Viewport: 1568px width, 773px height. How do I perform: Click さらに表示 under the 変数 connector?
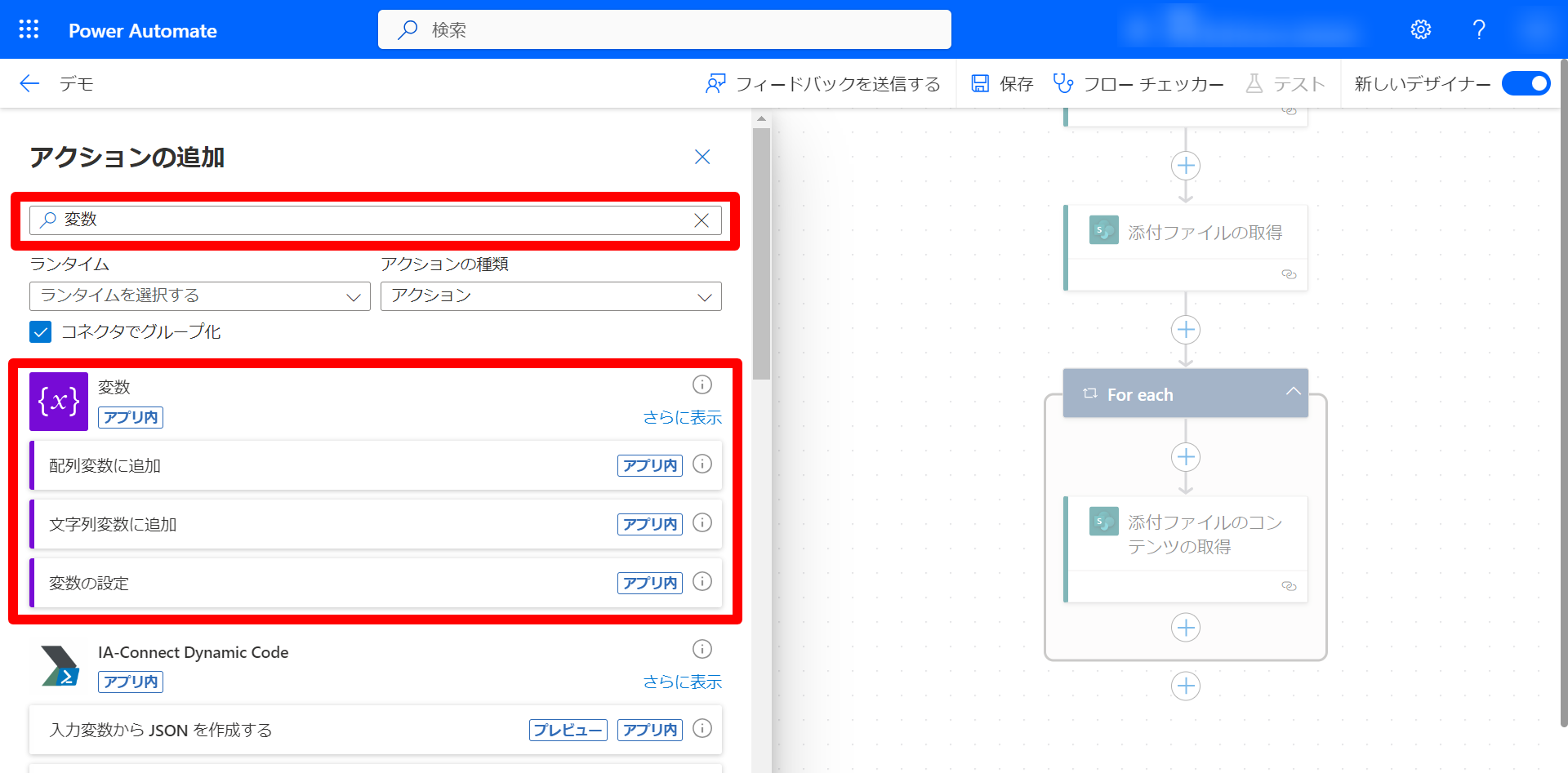682,417
